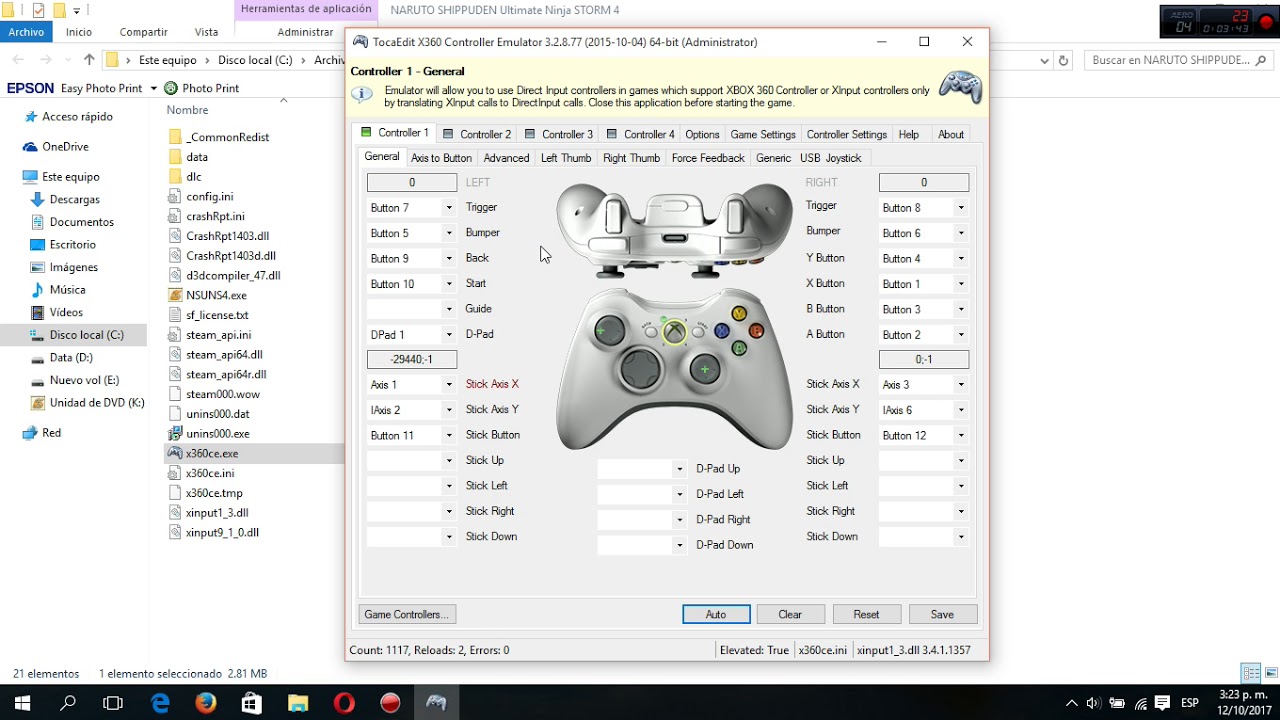Click the Explorer search box
Screen dimensions: 1280x720
click(x=1178, y=60)
